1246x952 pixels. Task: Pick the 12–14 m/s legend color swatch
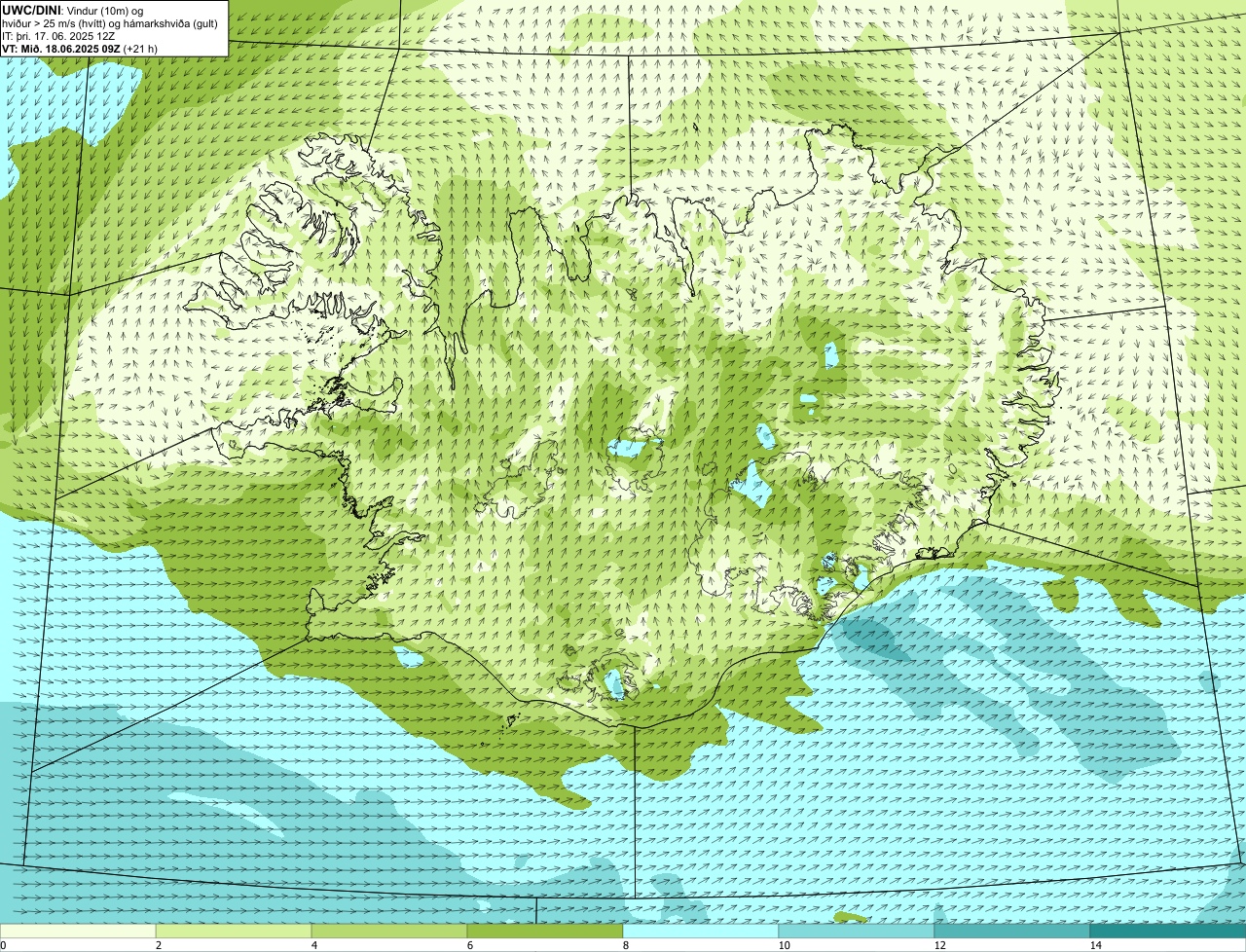(1012, 931)
